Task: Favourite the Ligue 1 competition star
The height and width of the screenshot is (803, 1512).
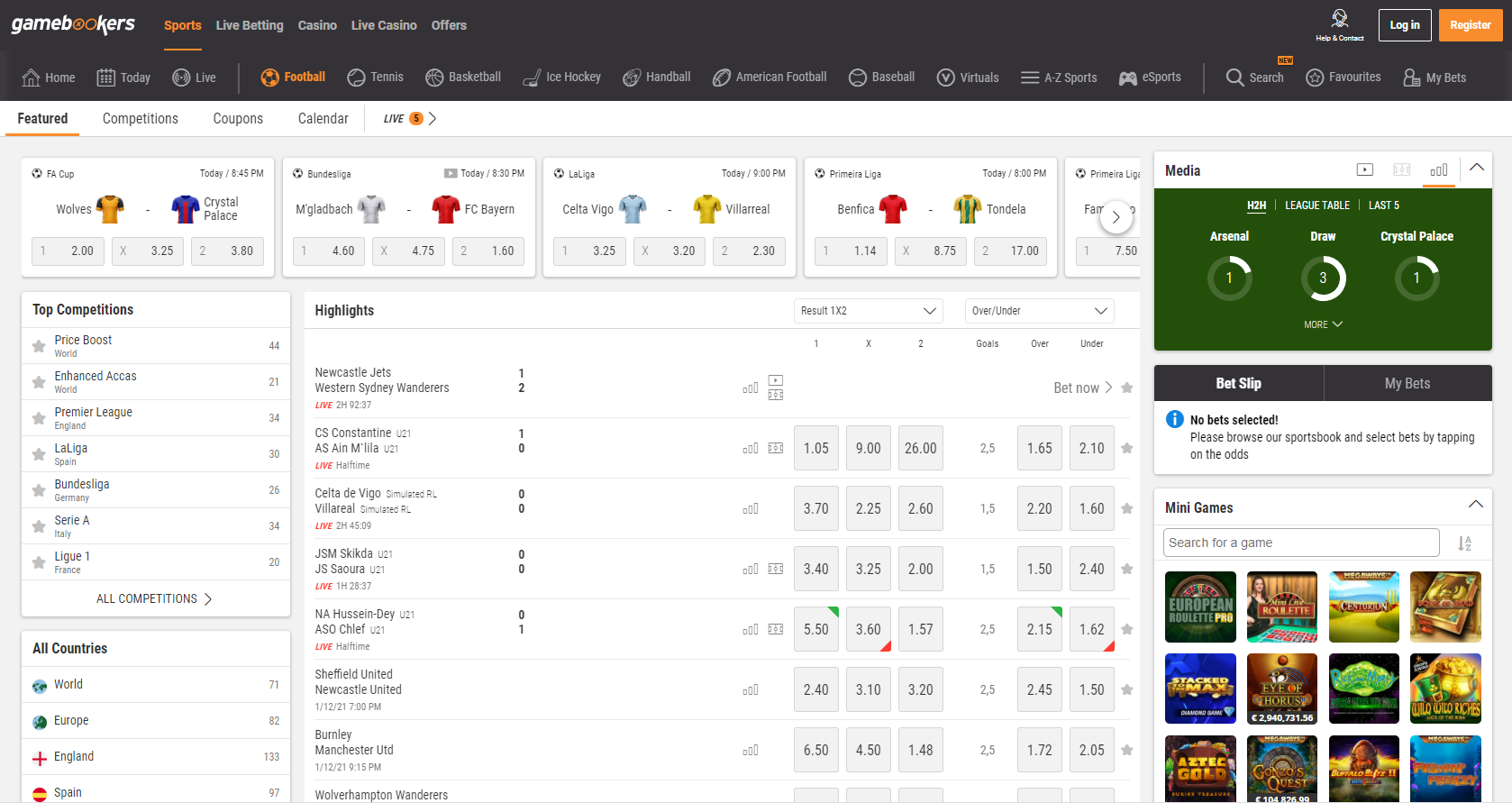Action: click(39, 562)
